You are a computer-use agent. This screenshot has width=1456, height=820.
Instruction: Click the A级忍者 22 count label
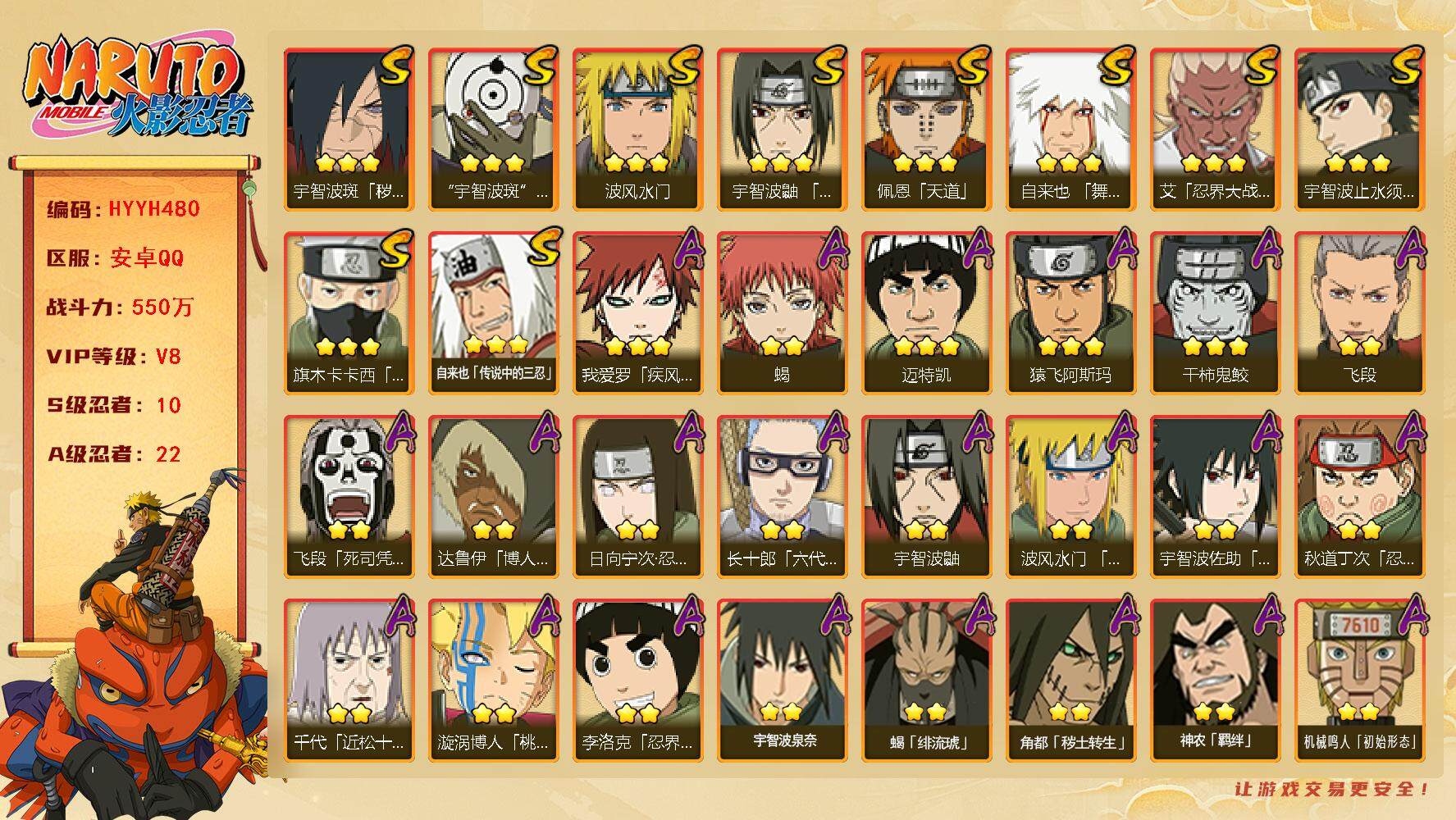(x=113, y=454)
